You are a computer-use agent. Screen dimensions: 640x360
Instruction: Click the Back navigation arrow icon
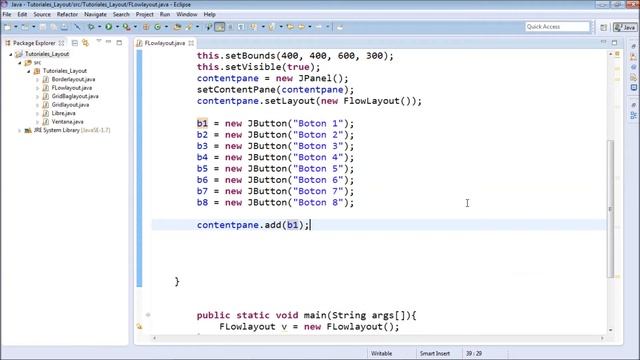pyautogui.click(x=301, y=27)
